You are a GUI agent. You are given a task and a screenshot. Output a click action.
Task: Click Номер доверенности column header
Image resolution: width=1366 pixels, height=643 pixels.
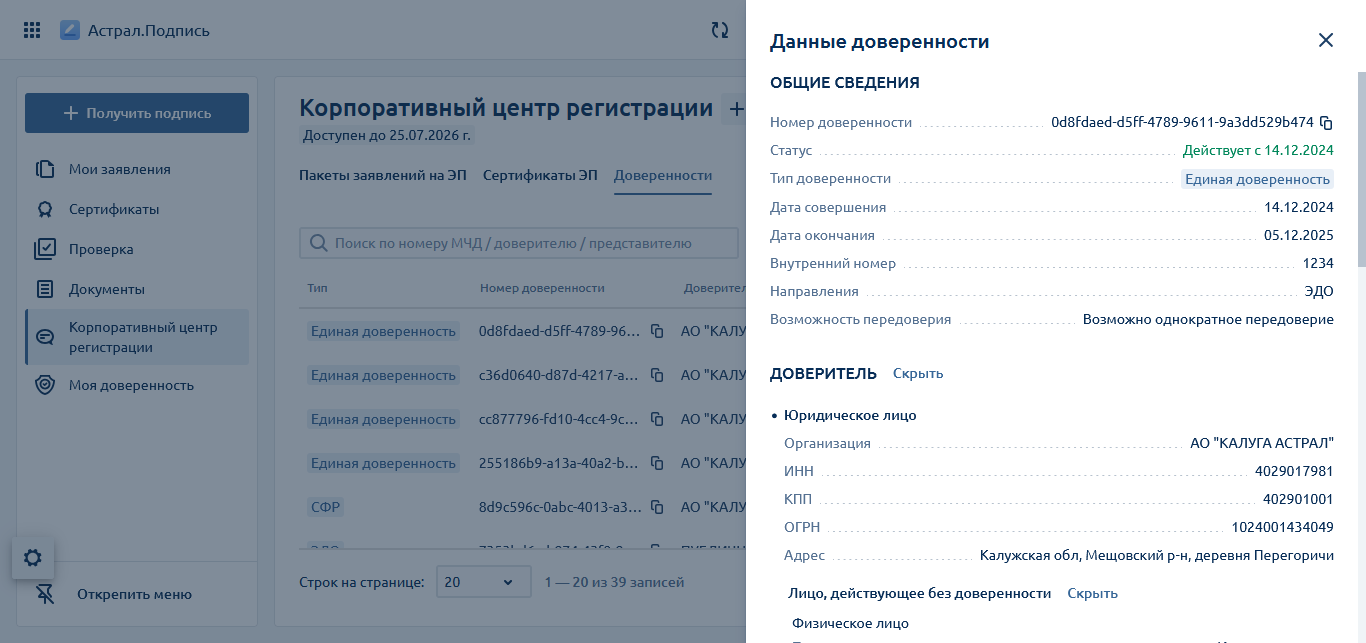(542, 287)
